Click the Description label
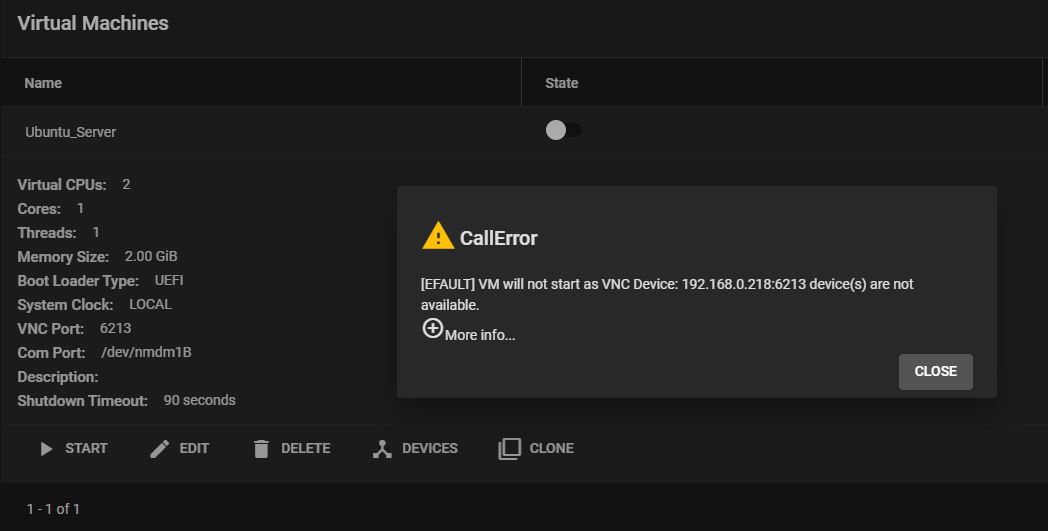The height and width of the screenshot is (531, 1048). (57, 377)
